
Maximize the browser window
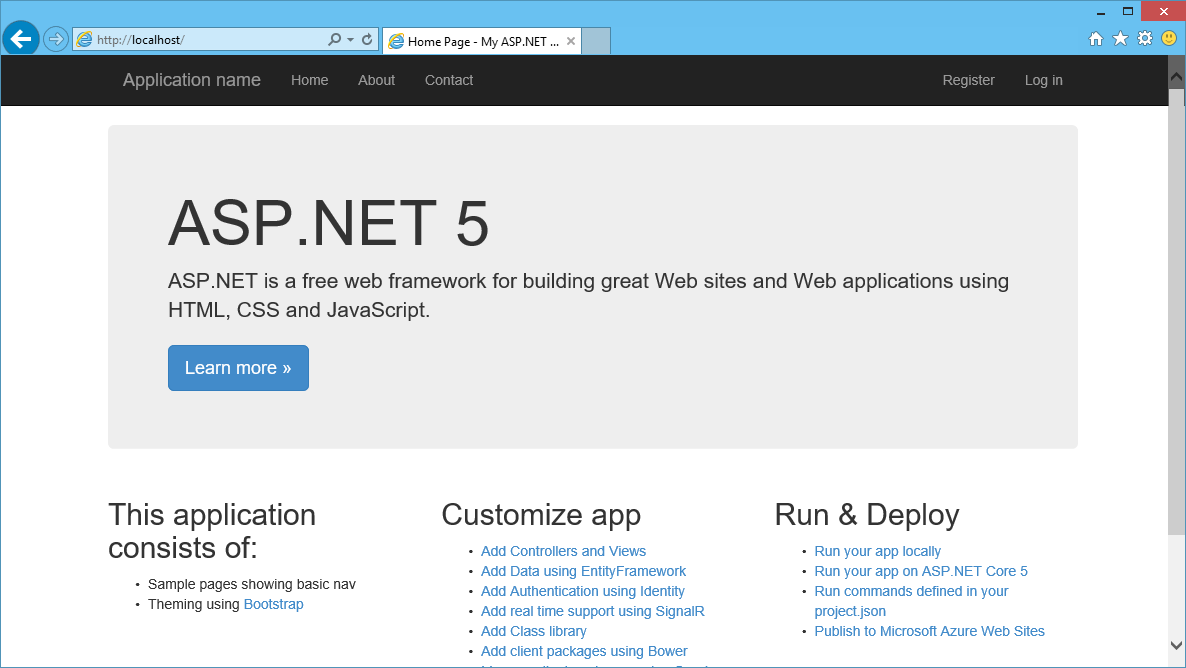[x=1128, y=11]
